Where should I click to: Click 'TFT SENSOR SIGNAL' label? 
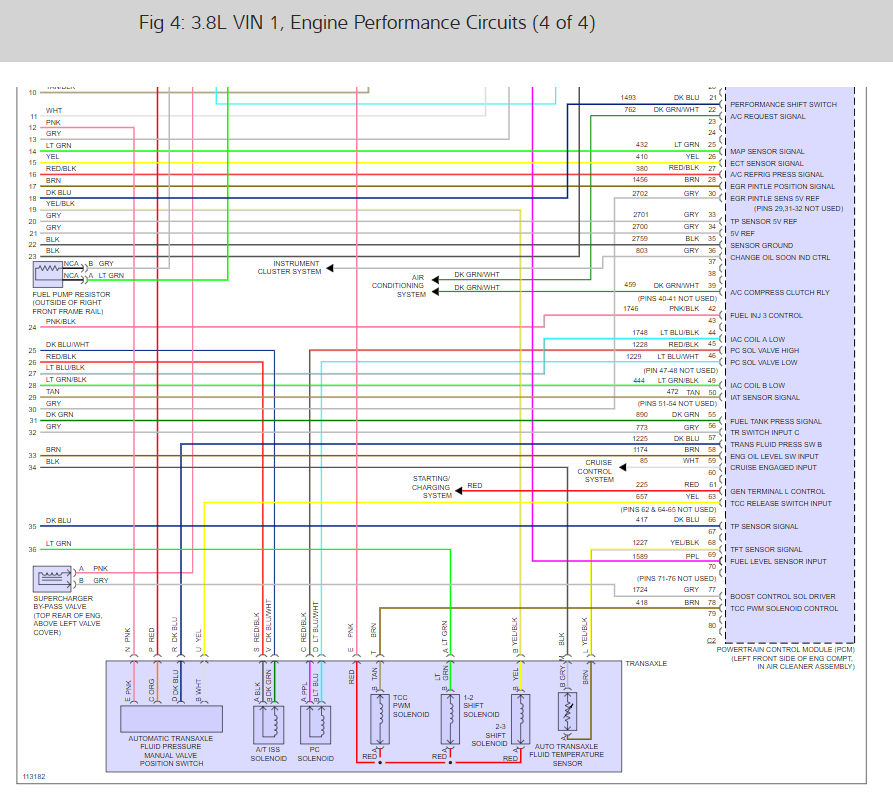(x=766, y=549)
